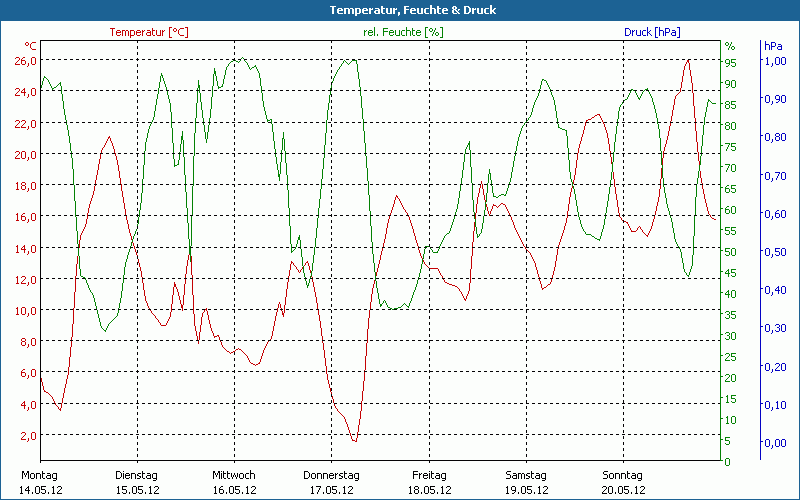The height and width of the screenshot is (500, 800).
Task: Click the blue 'hPa' axis unit label
Action: [x=773, y=46]
